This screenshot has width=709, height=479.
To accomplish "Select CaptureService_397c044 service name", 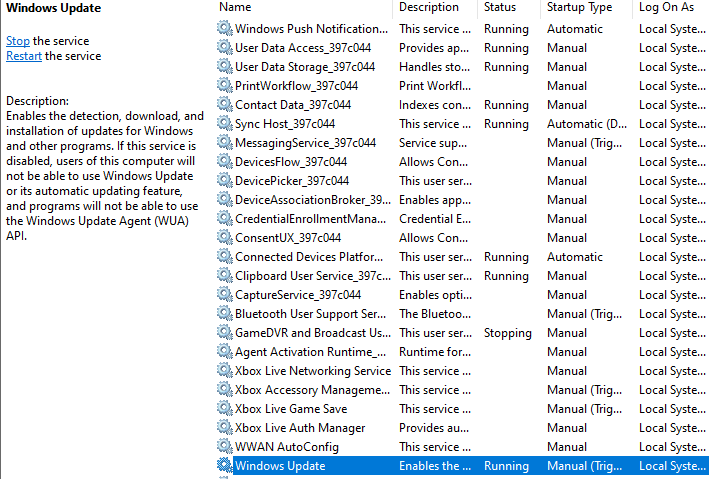I will (x=298, y=295).
